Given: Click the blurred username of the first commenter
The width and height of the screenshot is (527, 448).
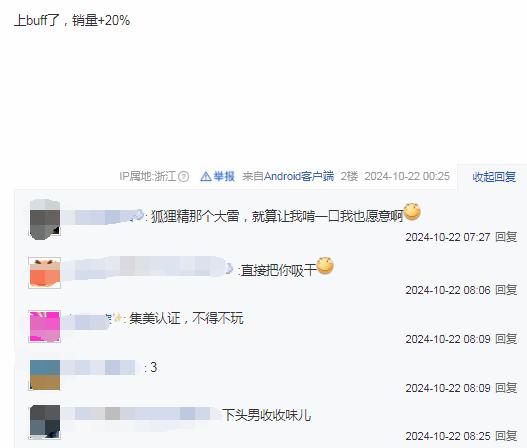Looking at the screenshot, I should point(103,217).
